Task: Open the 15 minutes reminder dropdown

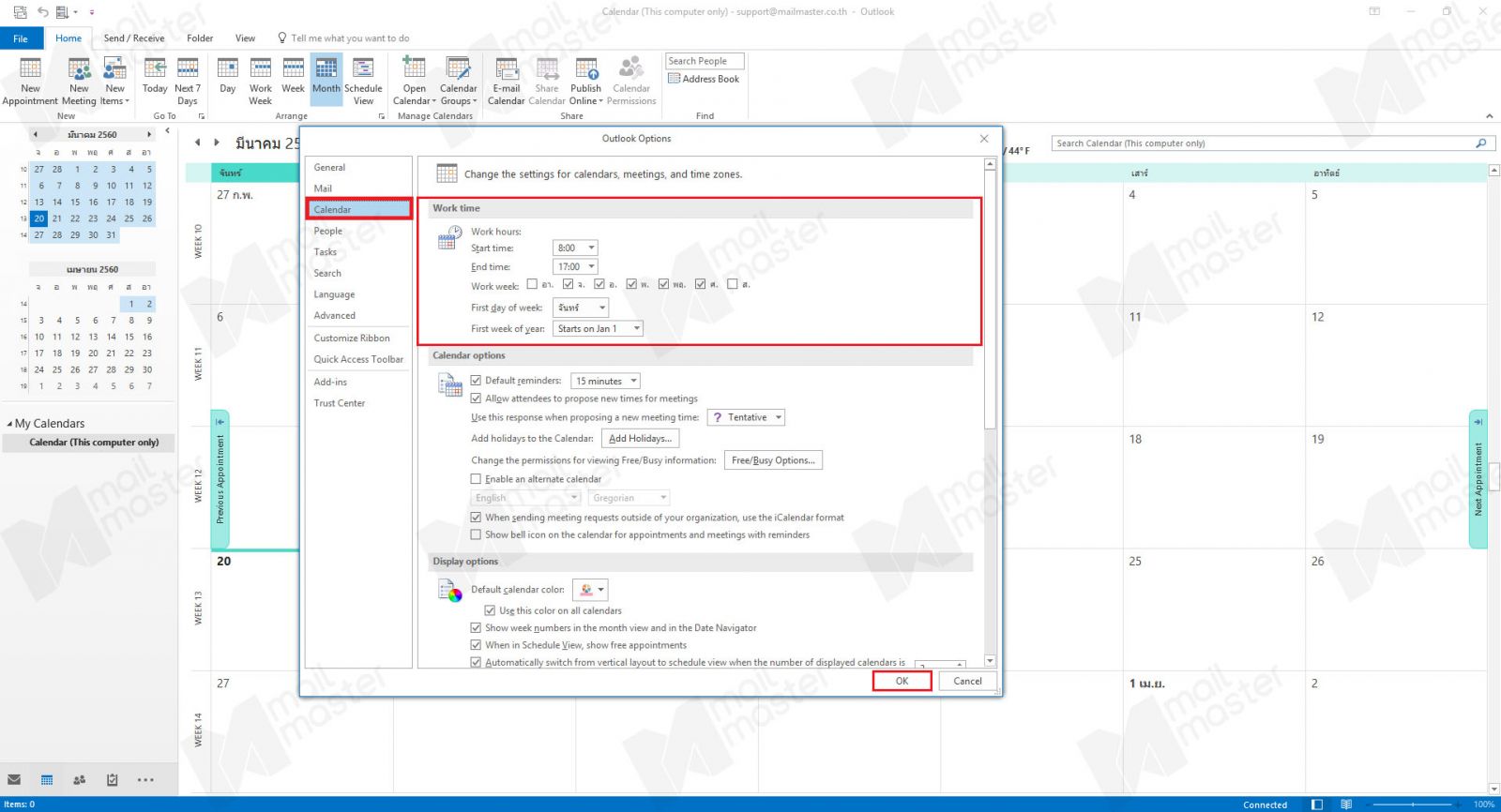Action: [605, 382]
